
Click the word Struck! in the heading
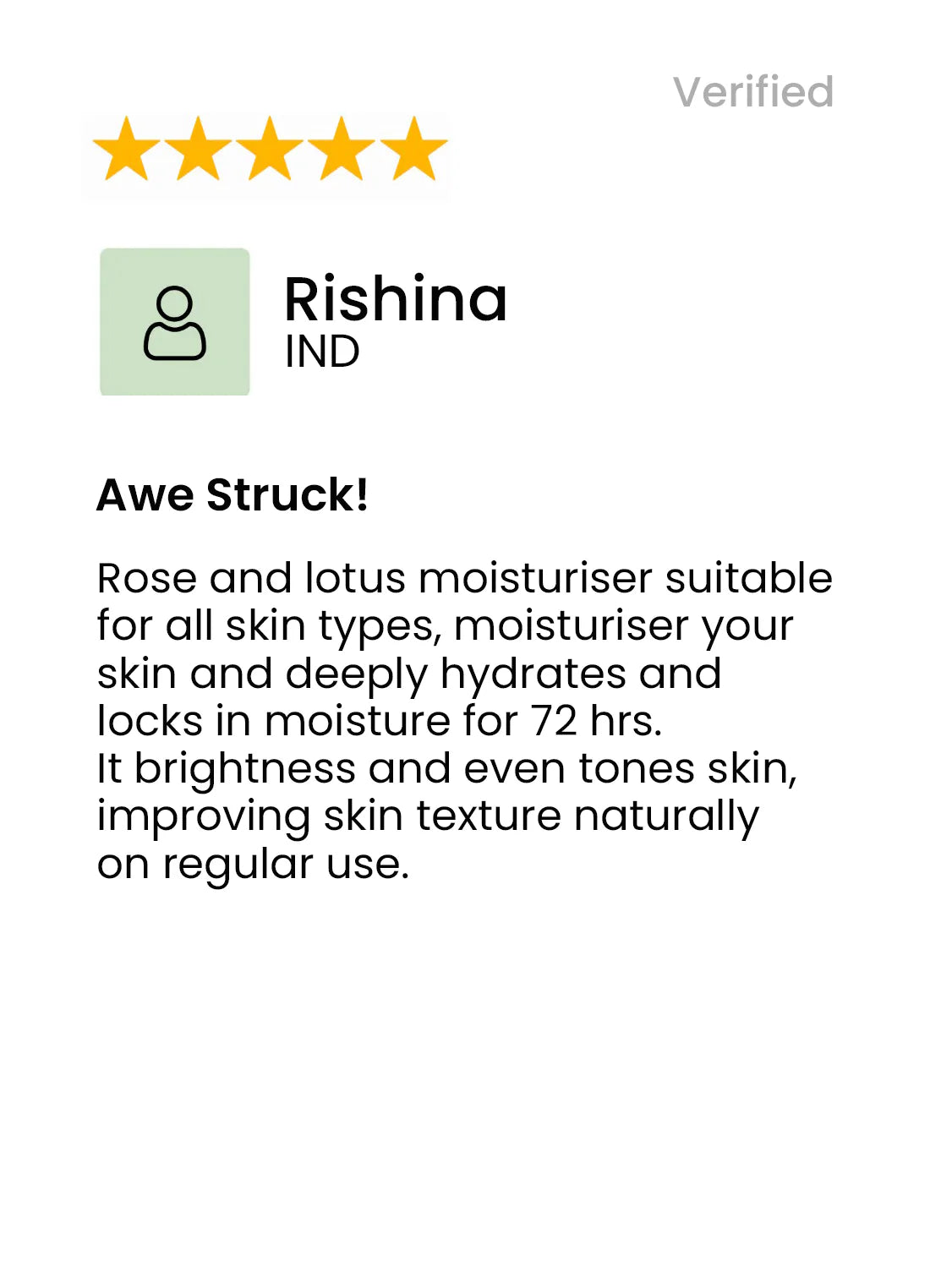pyautogui.click(x=287, y=494)
